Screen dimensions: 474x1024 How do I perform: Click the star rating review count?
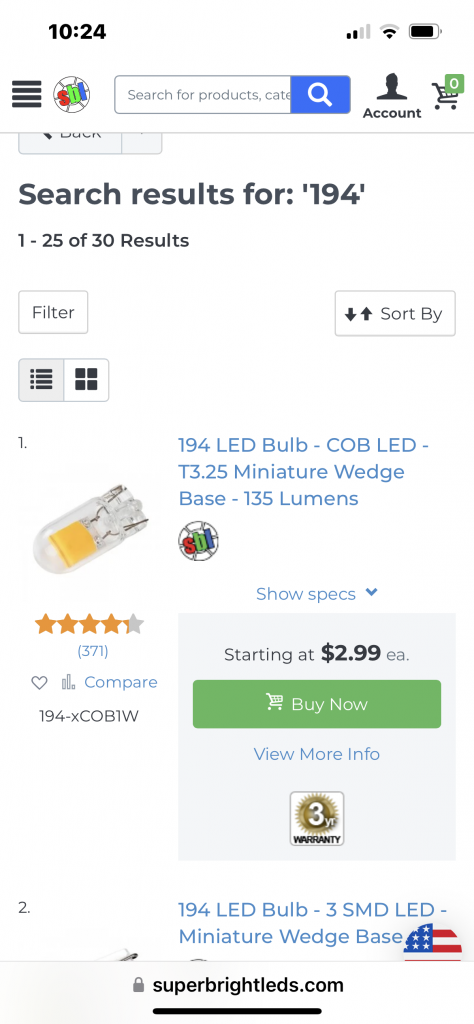point(93,650)
